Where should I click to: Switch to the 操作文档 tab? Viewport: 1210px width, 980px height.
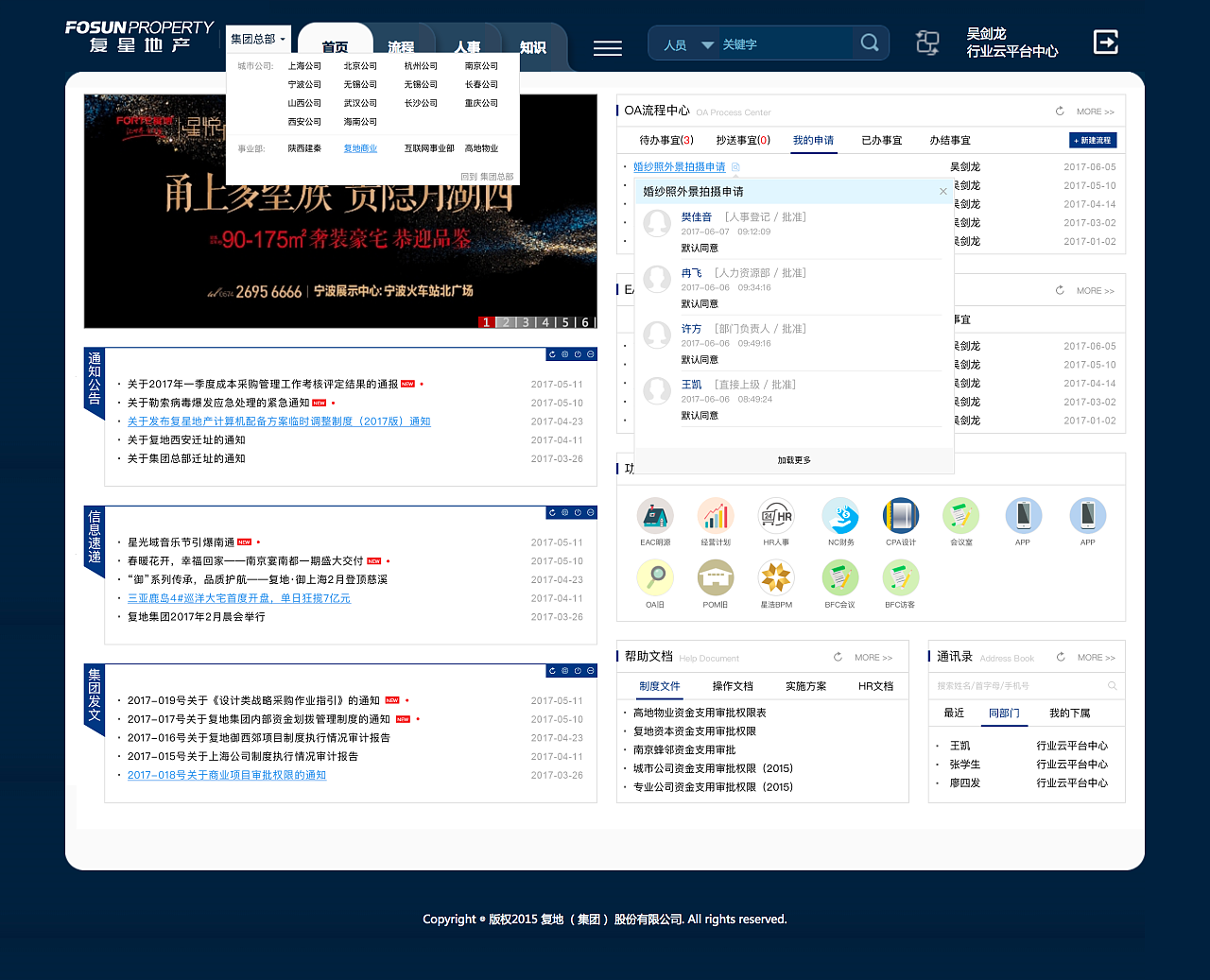click(733, 686)
